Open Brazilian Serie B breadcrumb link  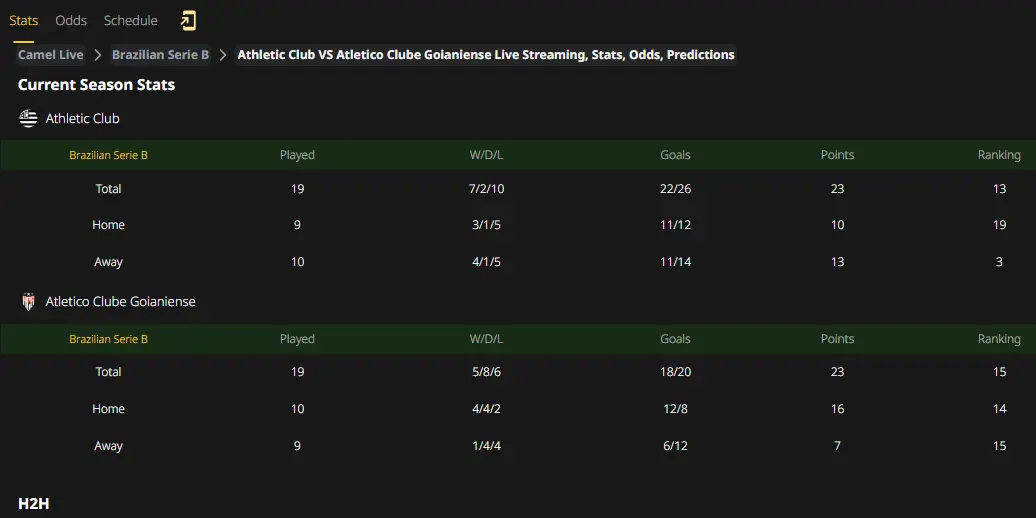pos(161,55)
